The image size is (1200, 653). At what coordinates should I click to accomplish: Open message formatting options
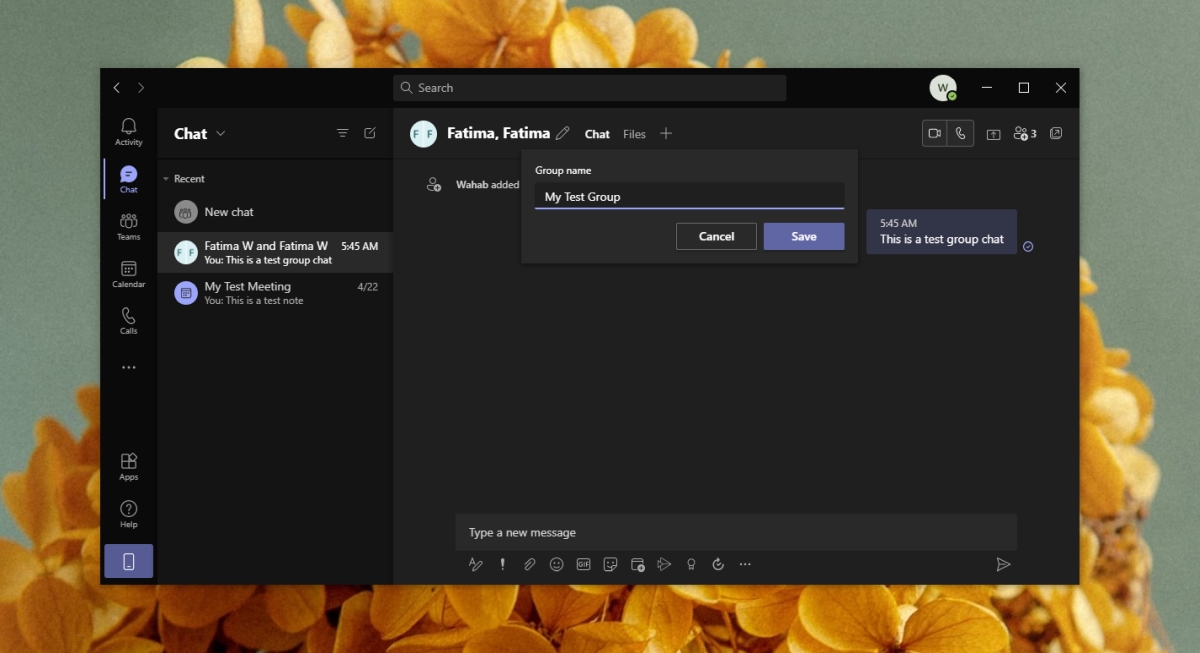click(x=476, y=564)
